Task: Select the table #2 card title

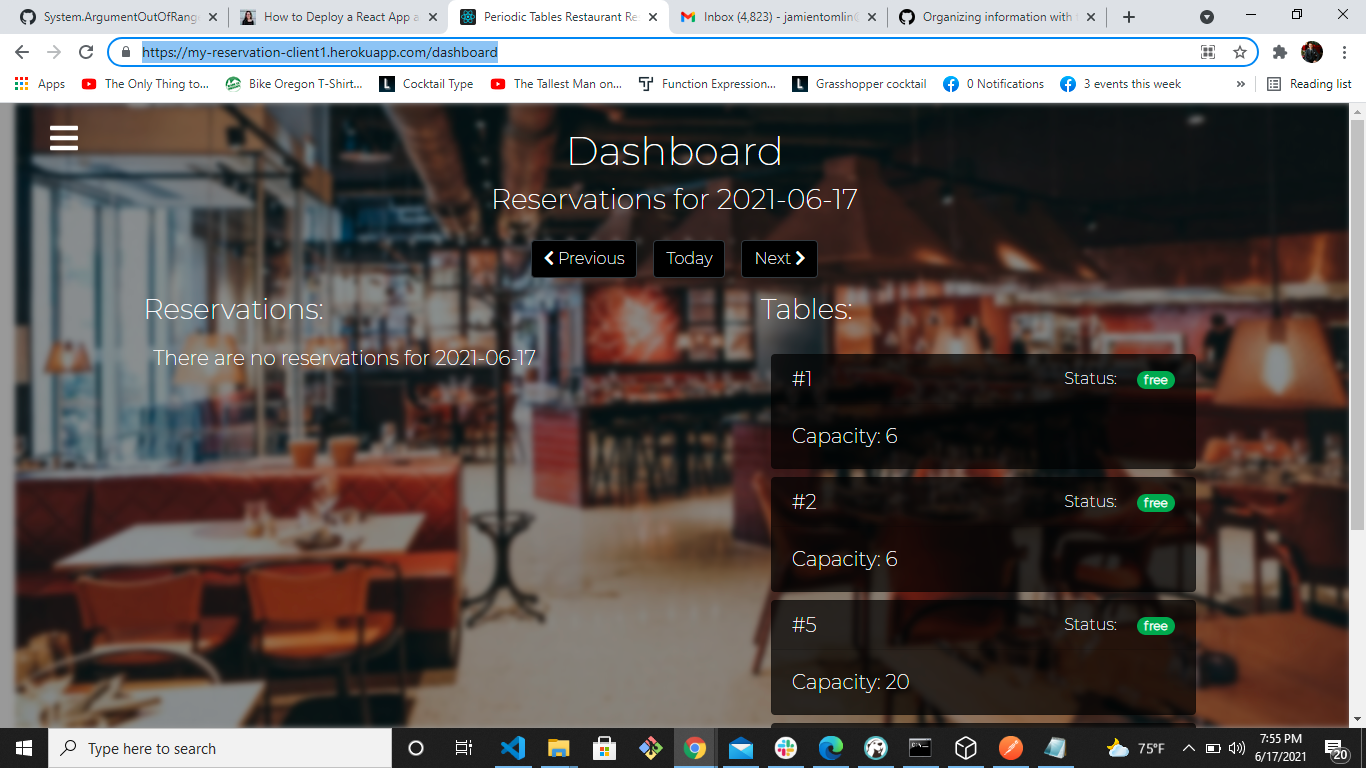Action: click(x=804, y=502)
